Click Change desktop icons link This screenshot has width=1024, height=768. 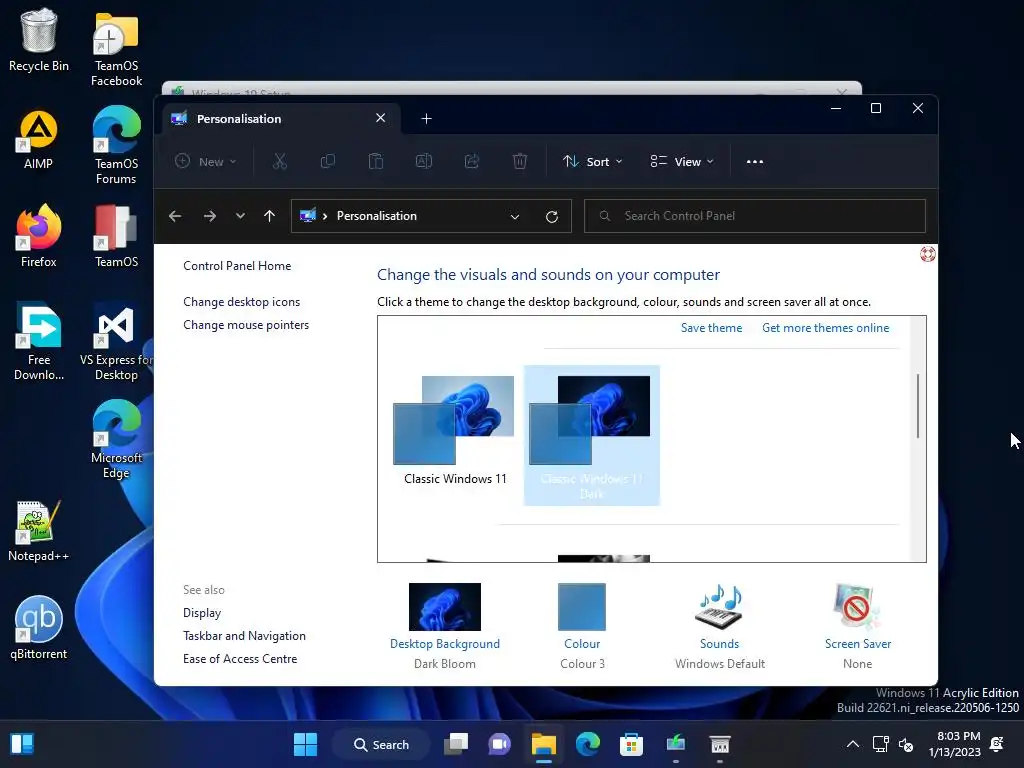tap(242, 302)
